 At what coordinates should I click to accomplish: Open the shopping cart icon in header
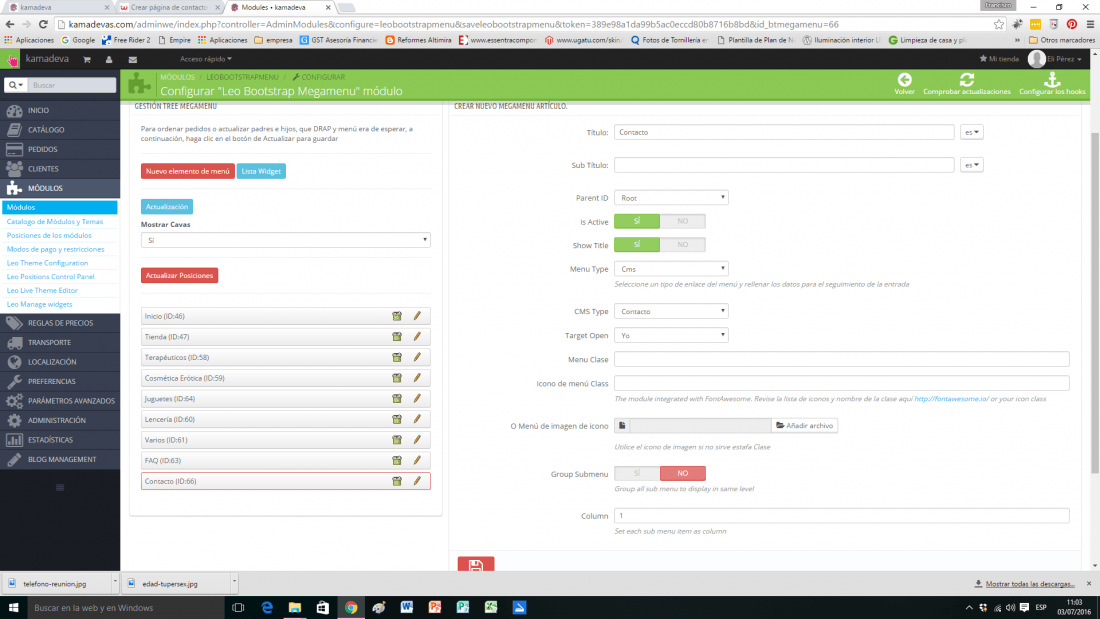coord(87,60)
